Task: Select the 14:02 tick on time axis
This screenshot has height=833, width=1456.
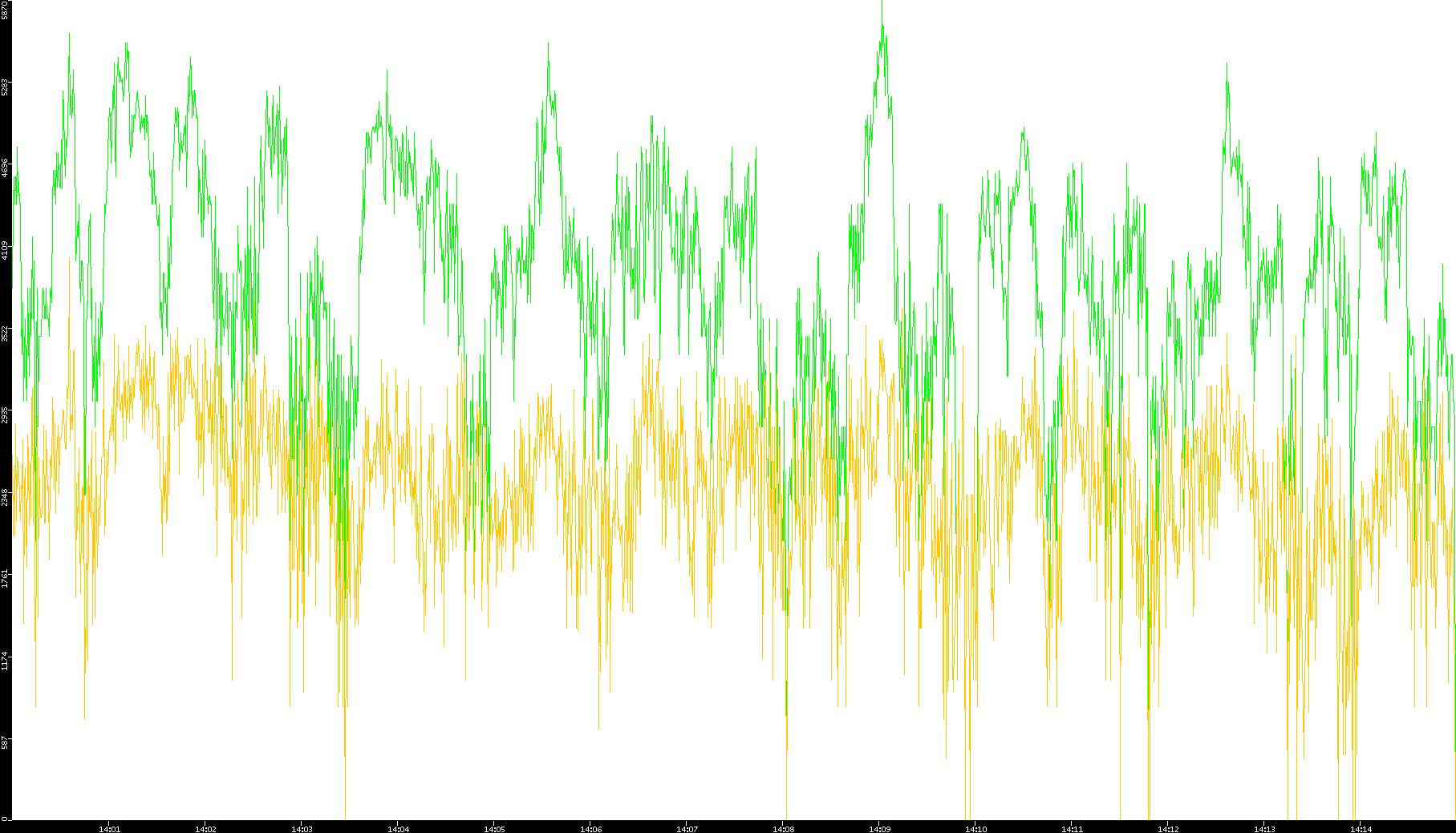Action: pyautogui.click(x=205, y=828)
